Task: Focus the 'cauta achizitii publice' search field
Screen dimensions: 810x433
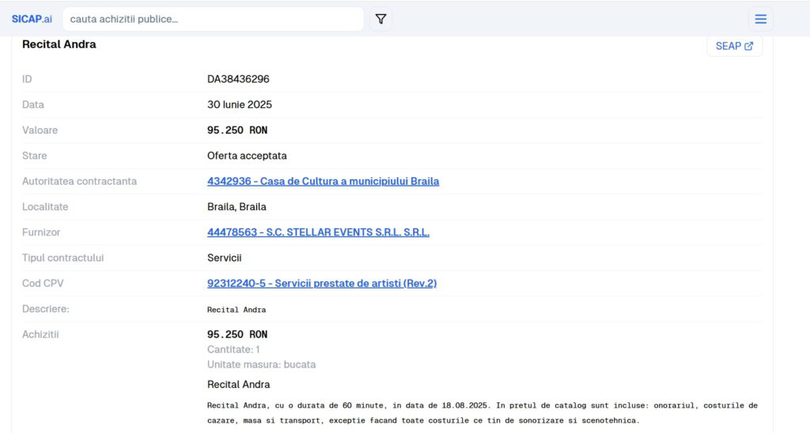Action: (213, 19)
